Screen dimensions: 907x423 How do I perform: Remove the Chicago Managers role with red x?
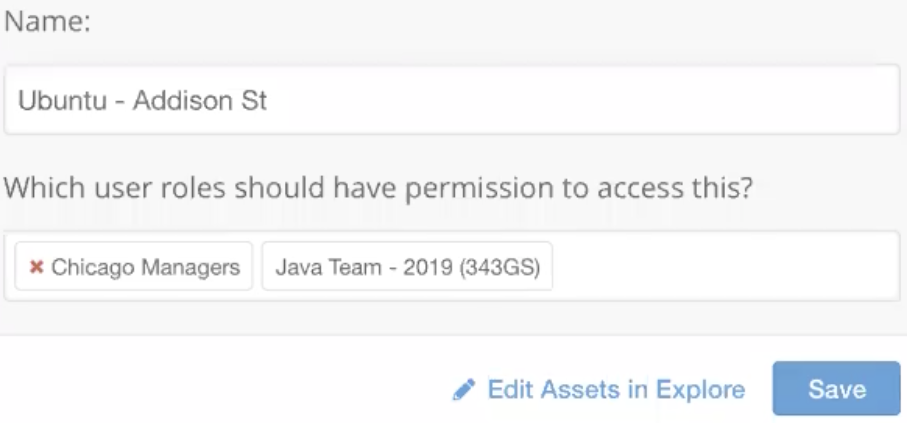click(36, 267)
